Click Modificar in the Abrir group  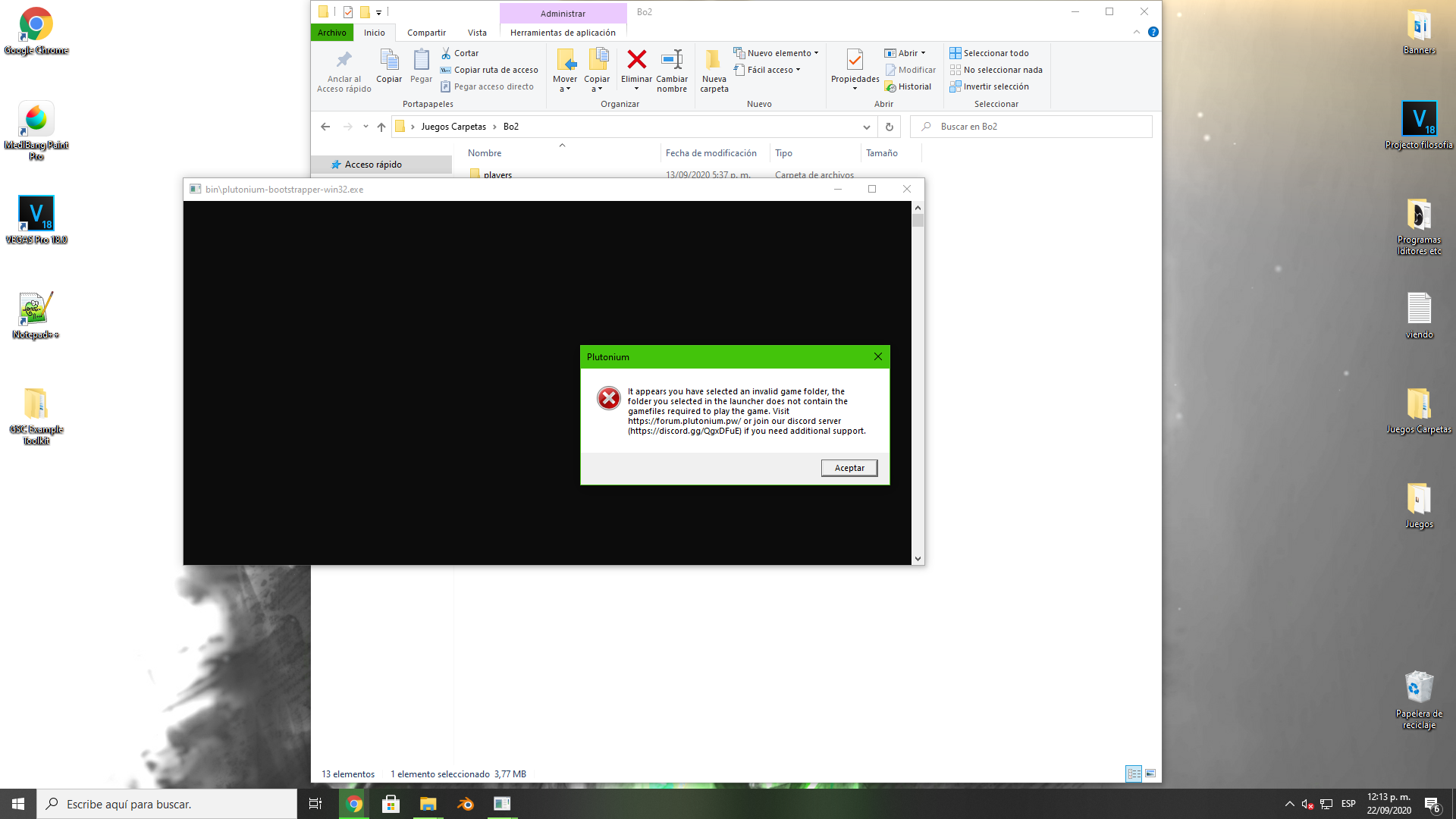coord(911,70)
